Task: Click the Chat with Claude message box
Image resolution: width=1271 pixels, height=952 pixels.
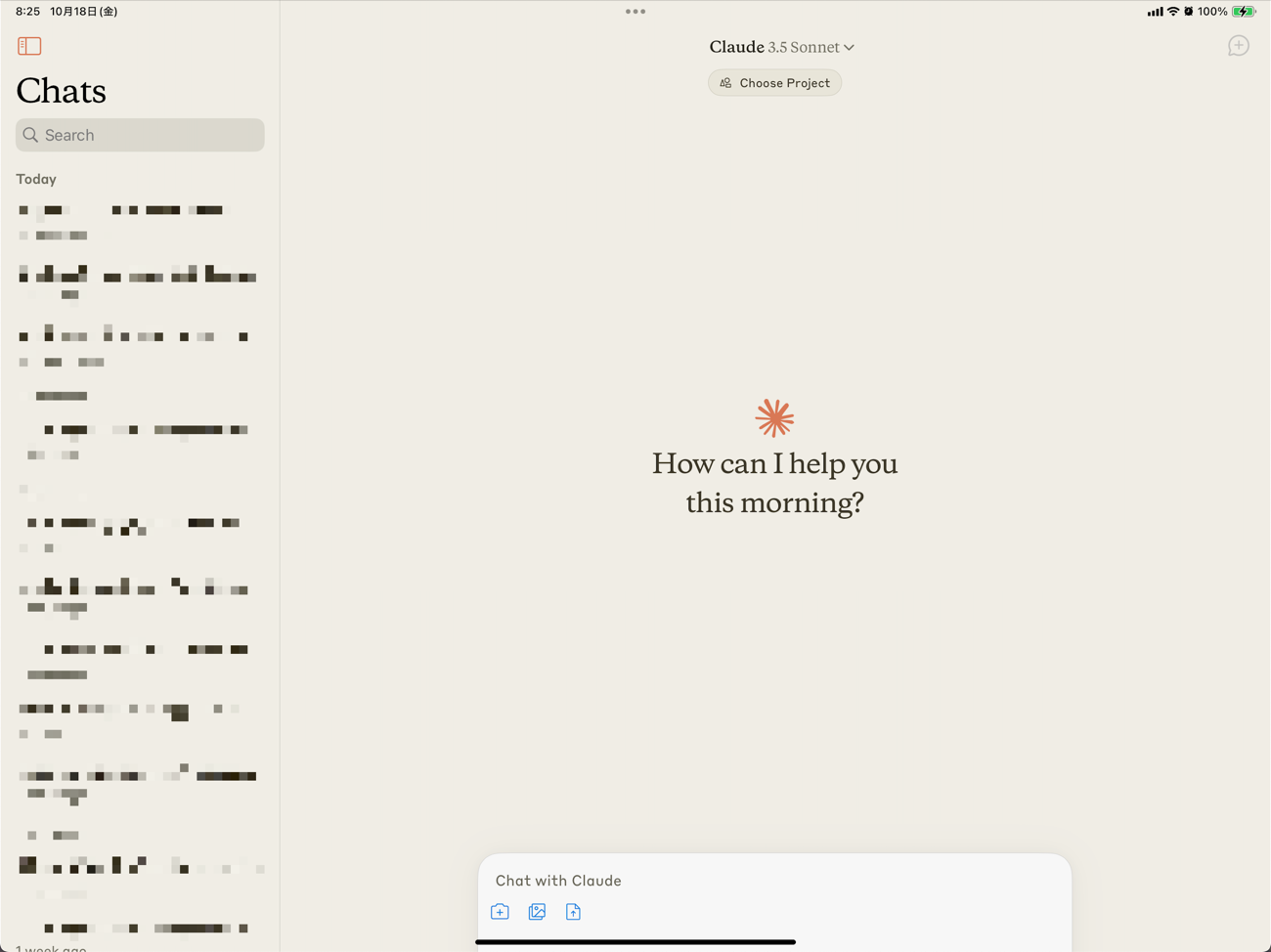Action: [x=774, y=881]
